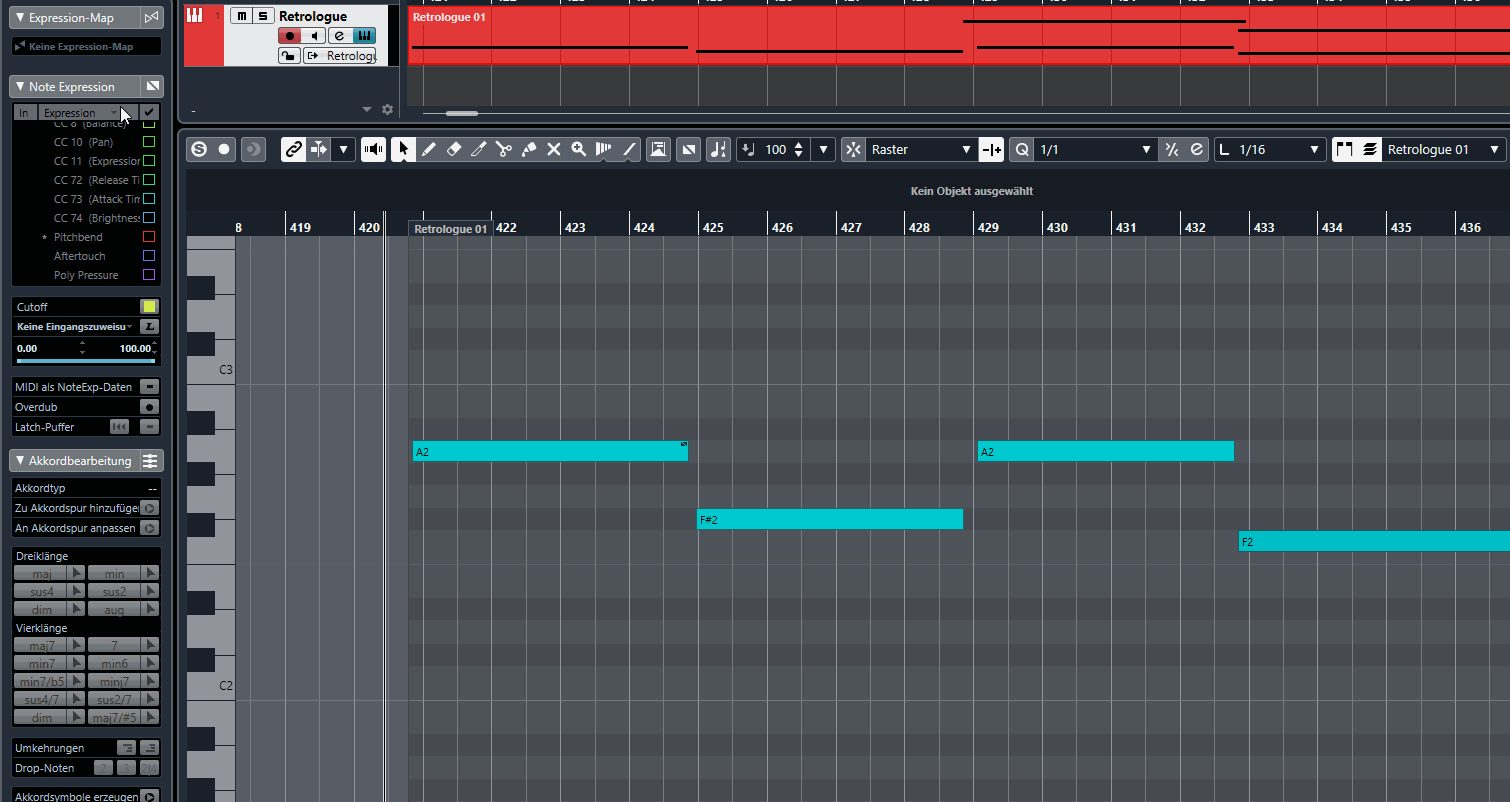The image size is (1510, 802).
Task: Click the Object Selection arrow tool
Action: (404, 149)
